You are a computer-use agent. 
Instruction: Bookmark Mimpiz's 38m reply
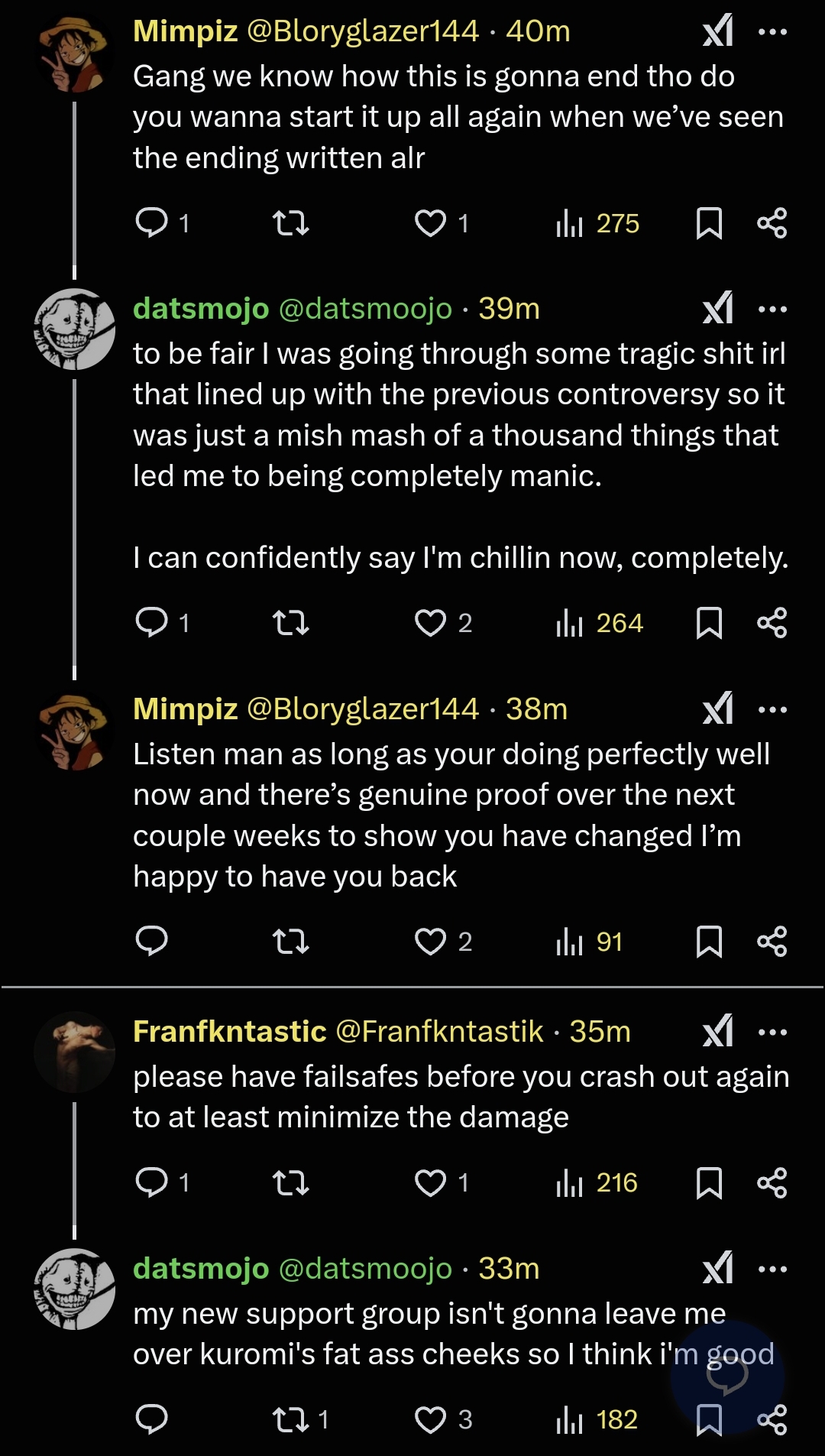click(x=709, y=942)
